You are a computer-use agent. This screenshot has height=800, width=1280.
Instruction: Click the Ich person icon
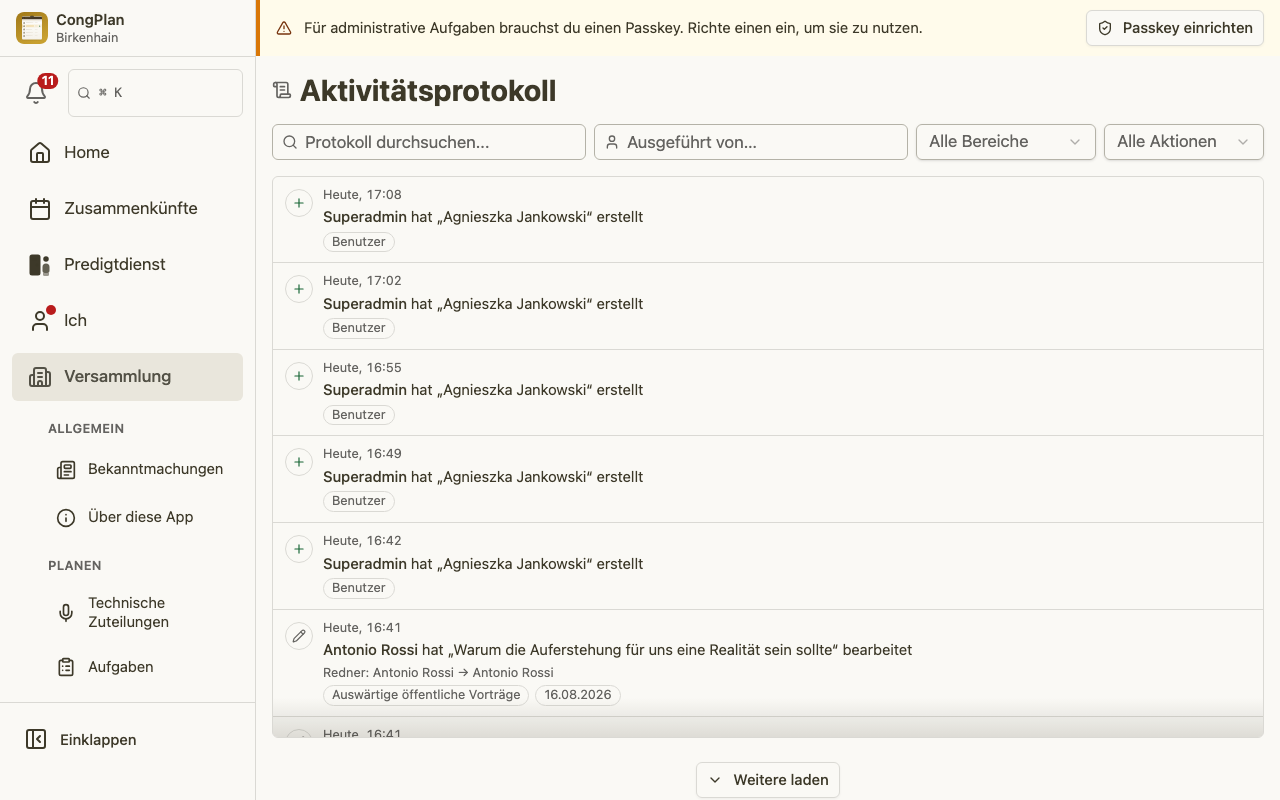click(x=40, y=320)
